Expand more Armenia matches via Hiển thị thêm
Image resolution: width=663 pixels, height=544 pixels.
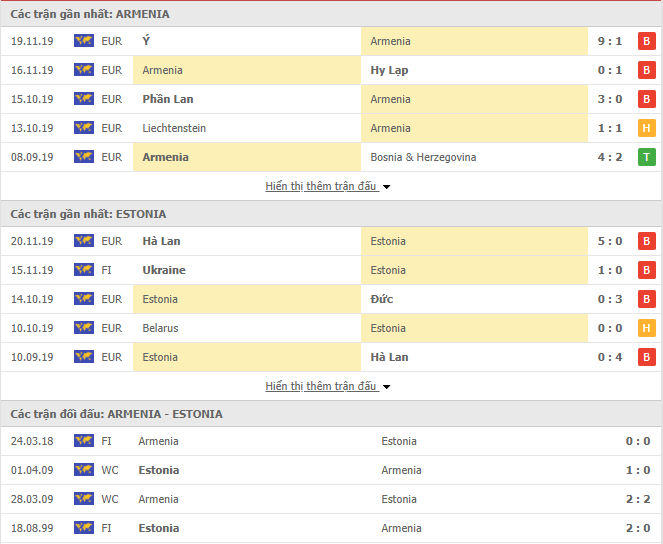321,186
